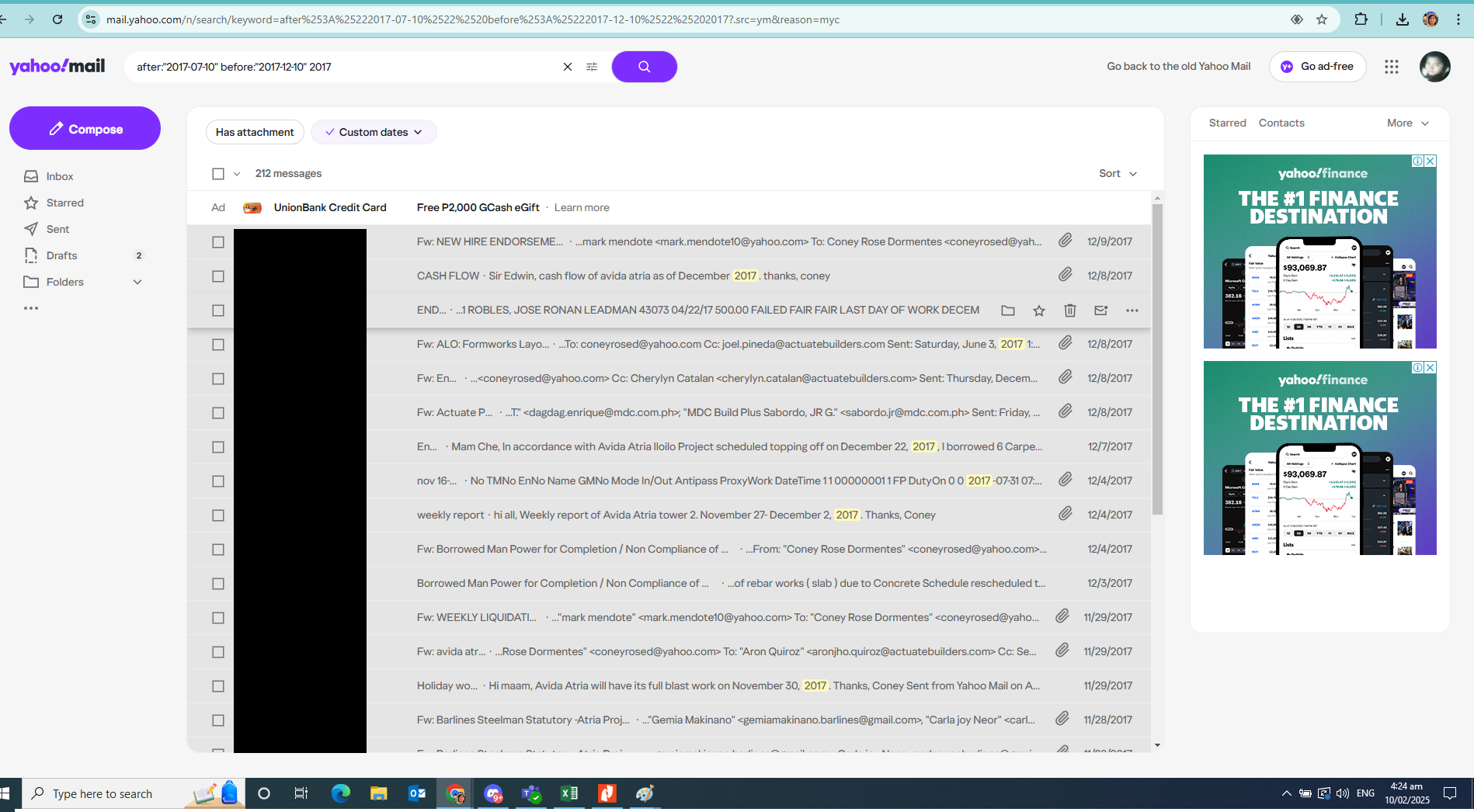Open more actions for hovered END... message
Screen dimensions: 1474x812
(1132, 311)
